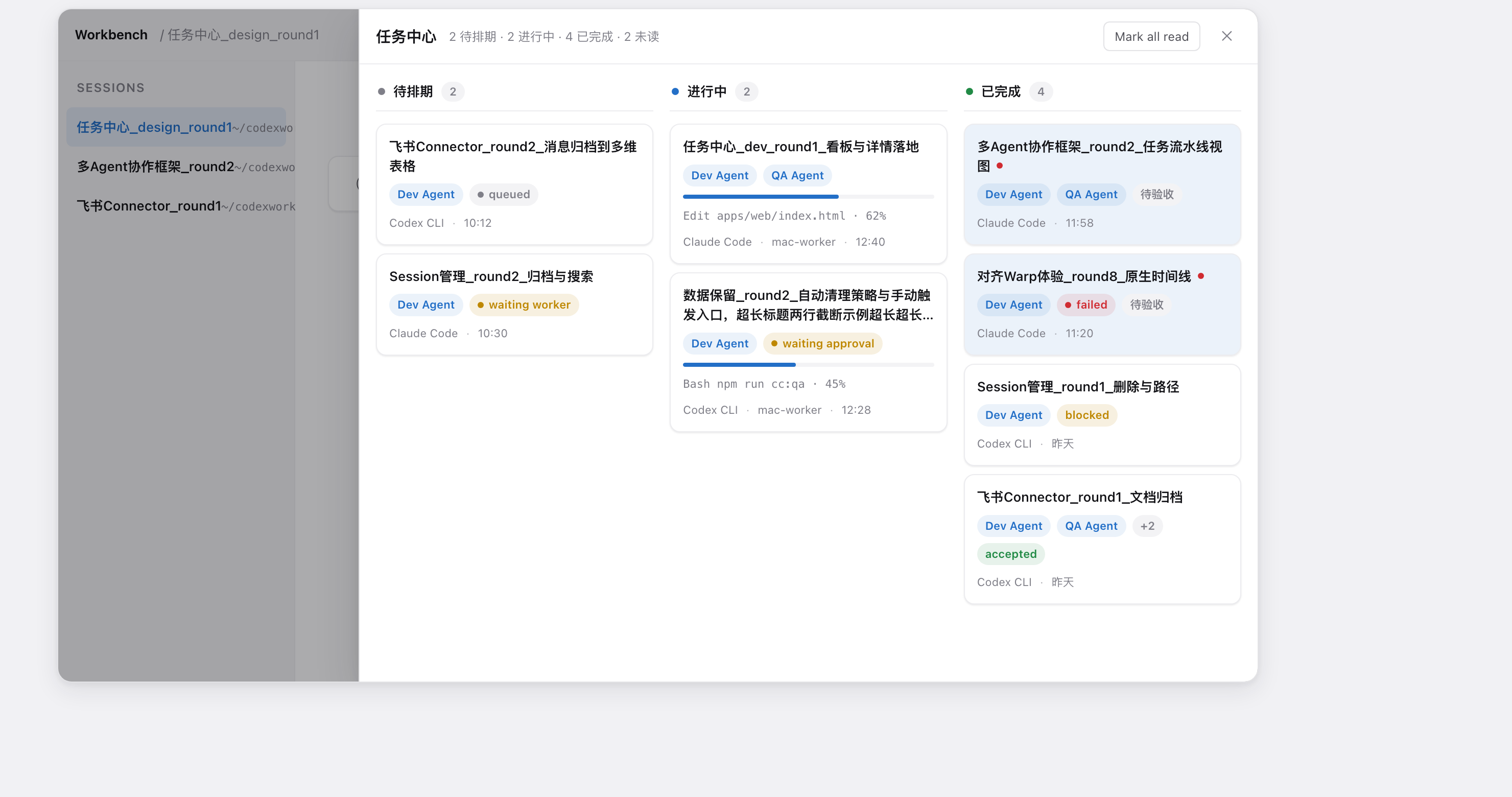This screenshot has width=1512, height=797.
Task: Click the 已完成 count badge 4
Action: 1040,91
